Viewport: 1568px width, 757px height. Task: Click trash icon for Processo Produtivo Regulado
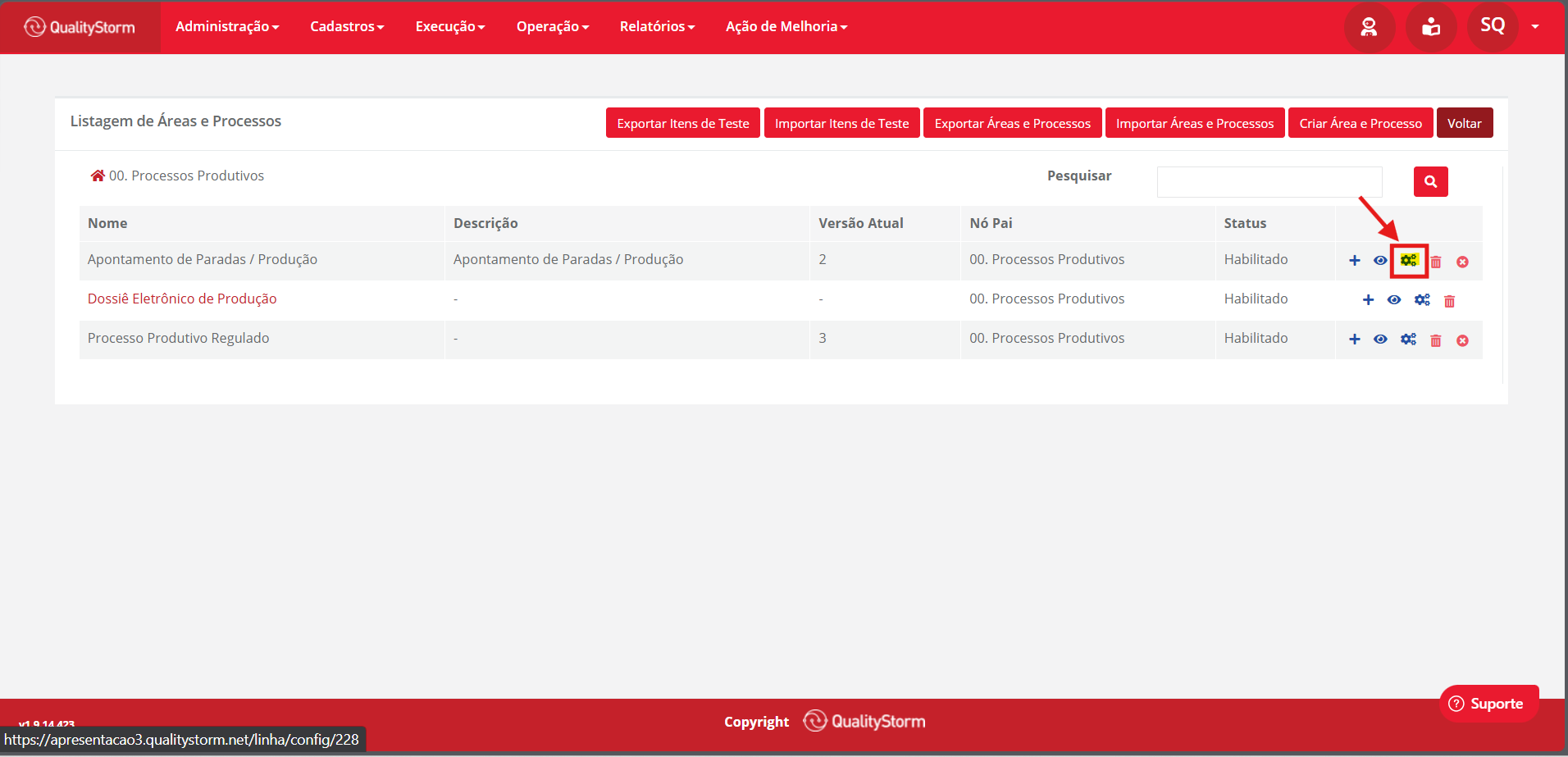(x=1436, y=340)
